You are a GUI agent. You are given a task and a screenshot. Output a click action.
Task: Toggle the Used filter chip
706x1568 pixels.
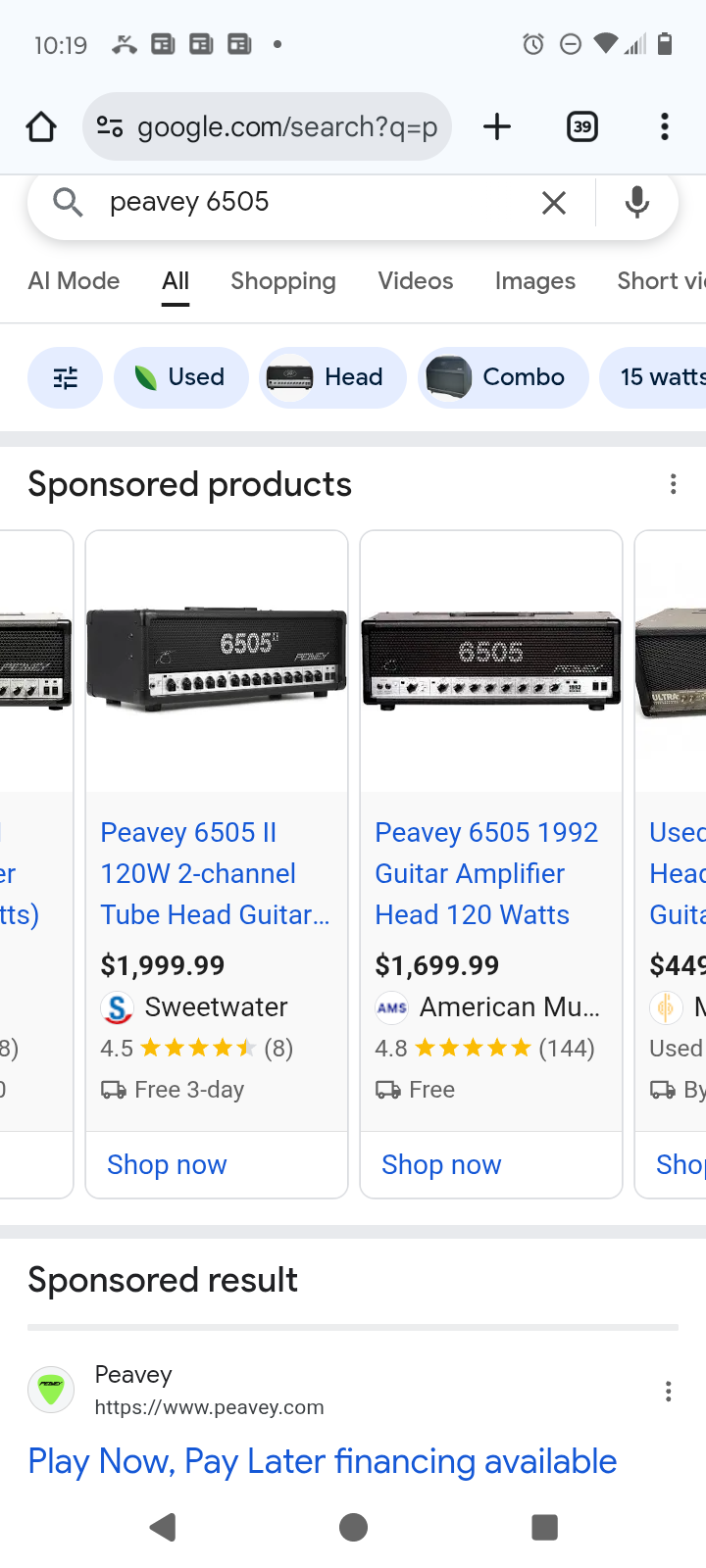point(181,377)
